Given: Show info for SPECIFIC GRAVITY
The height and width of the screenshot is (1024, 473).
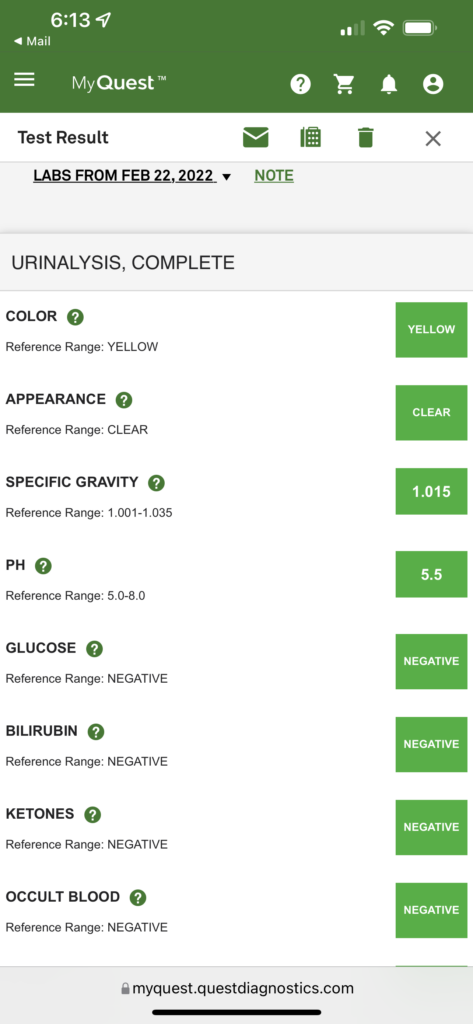Looking at the screenshot, I should [x=156, y=483].
